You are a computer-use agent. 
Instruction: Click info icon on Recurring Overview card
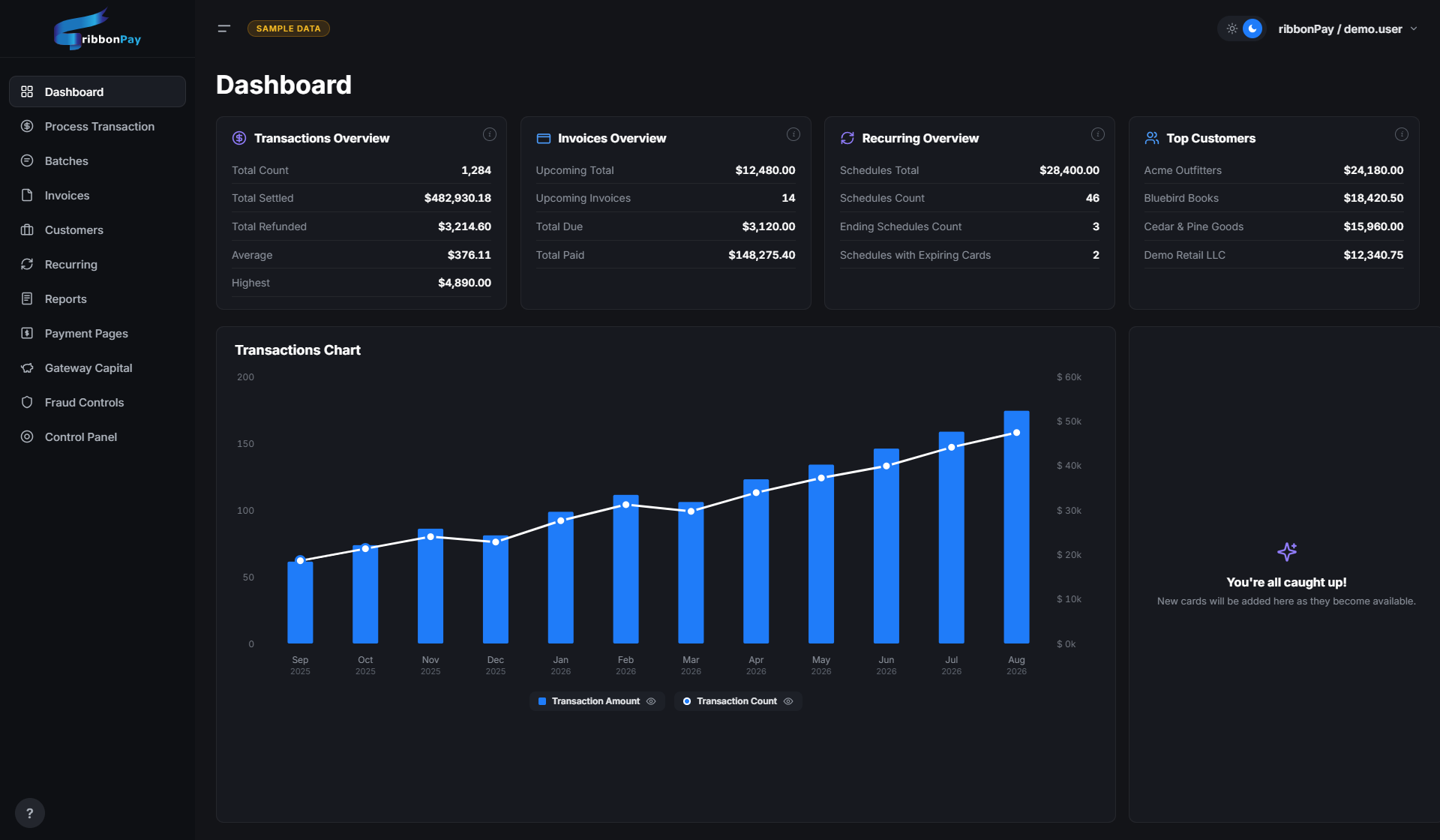click(x=1098, y=134)
